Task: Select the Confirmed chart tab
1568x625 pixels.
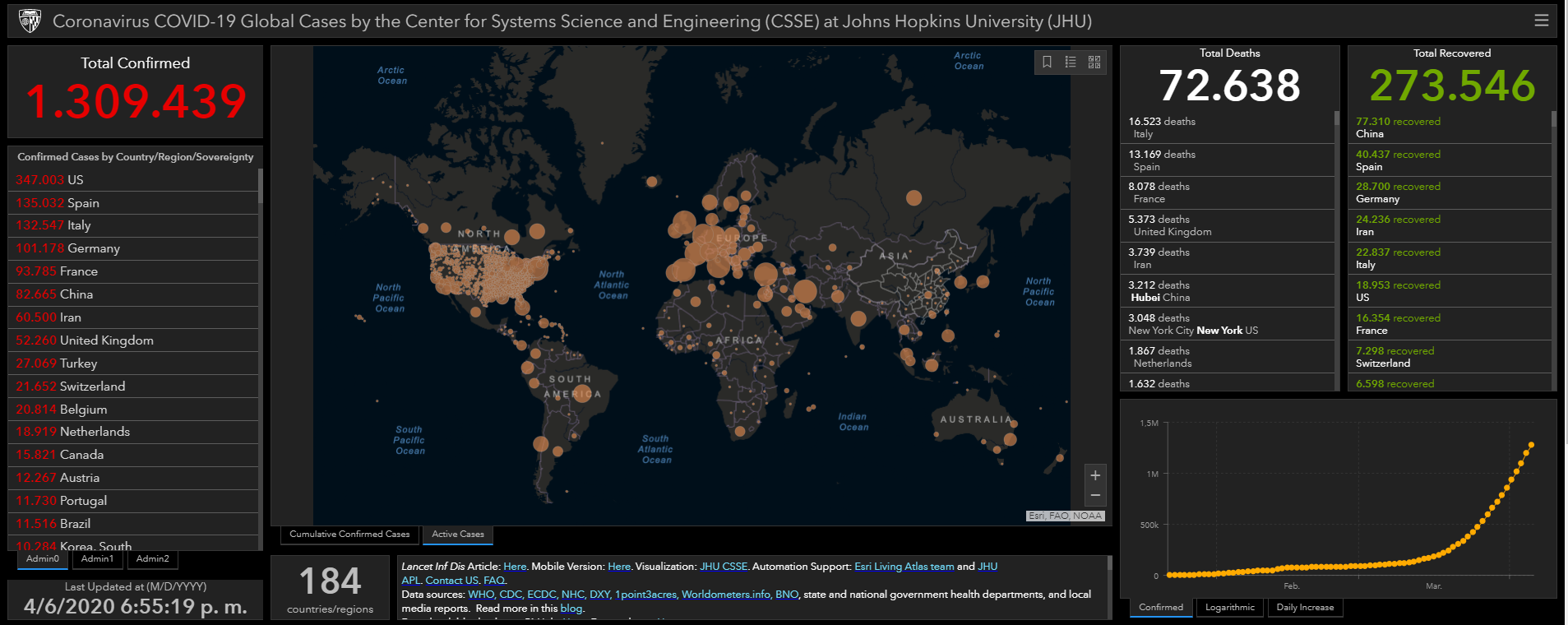Action: tap(1161, 608)
